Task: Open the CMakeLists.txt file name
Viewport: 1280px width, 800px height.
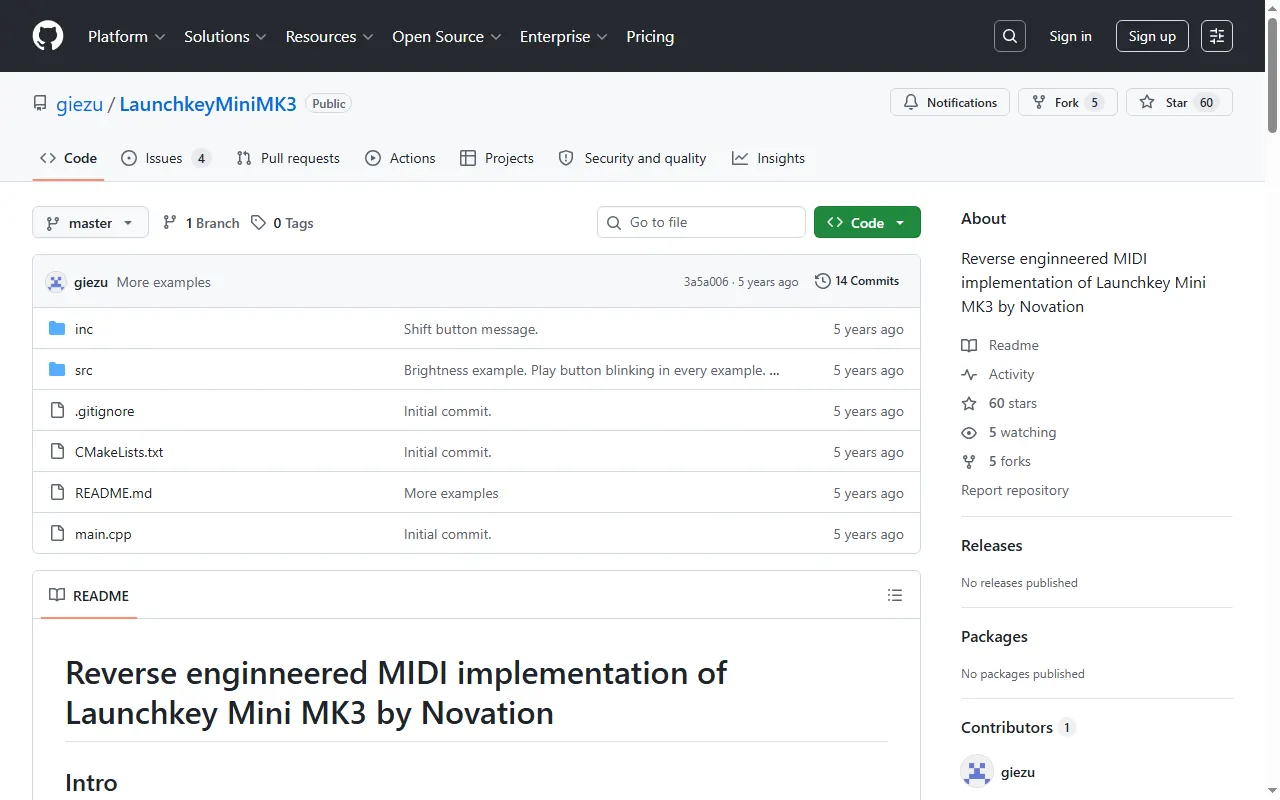Action: pyautogui.click(x=119, y=452)
